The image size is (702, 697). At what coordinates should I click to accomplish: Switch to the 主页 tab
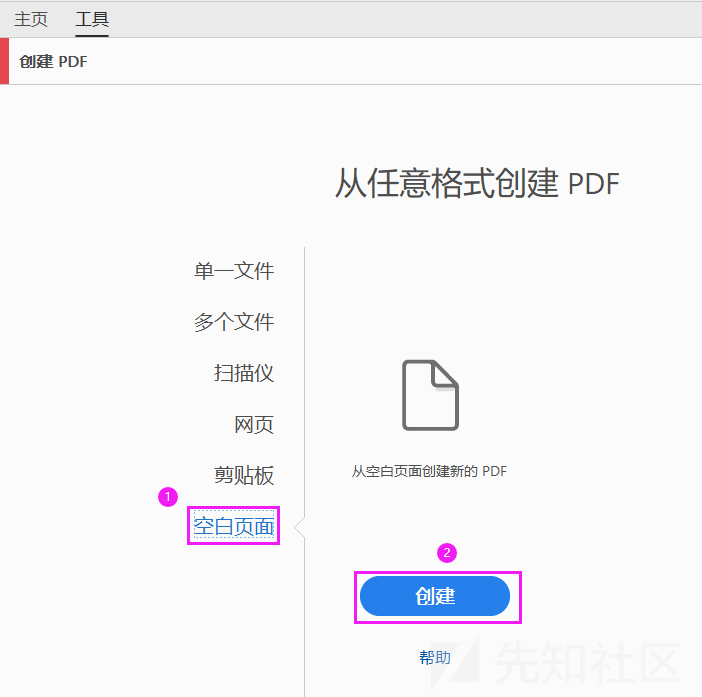tap(31, 19)
